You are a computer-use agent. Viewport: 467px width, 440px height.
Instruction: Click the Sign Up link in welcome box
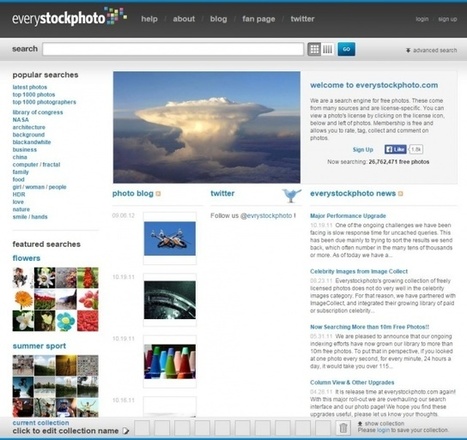[363, 150]
